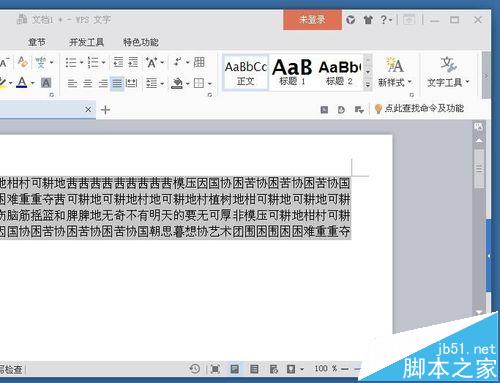Align the selected text left
Viewport: 500px width, 383px height.
coord(72,83)
